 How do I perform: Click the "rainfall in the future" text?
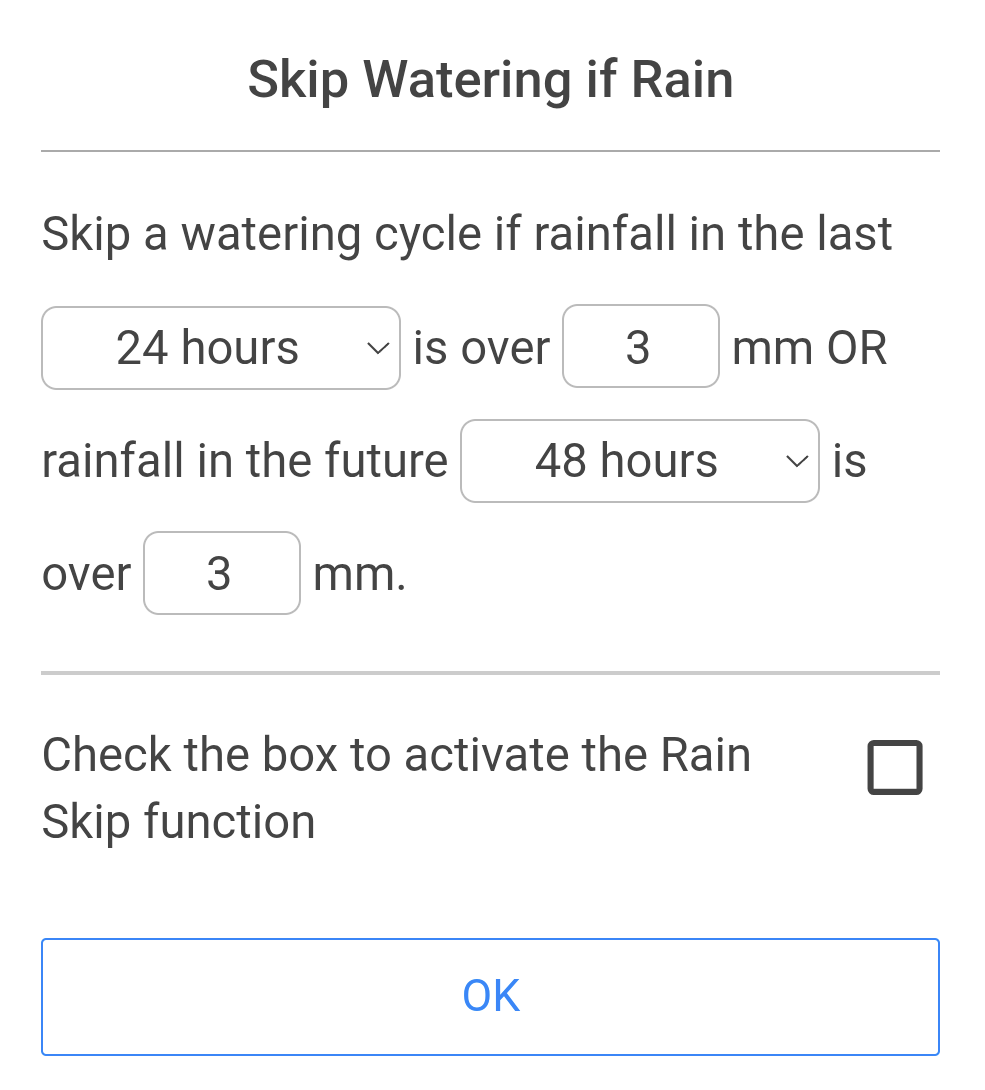pos(245,461)
